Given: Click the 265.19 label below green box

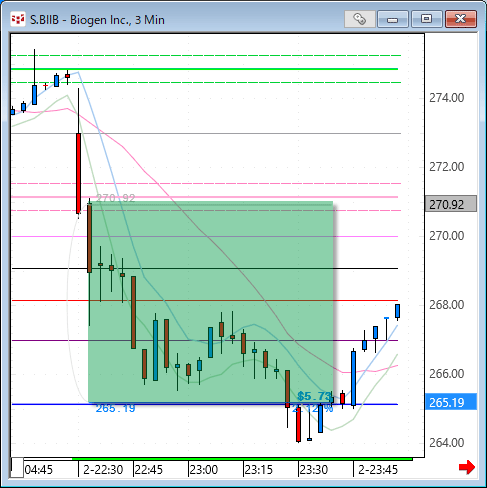Looking at the screenshot, I should pyautogui.click(x=115, y=408).
